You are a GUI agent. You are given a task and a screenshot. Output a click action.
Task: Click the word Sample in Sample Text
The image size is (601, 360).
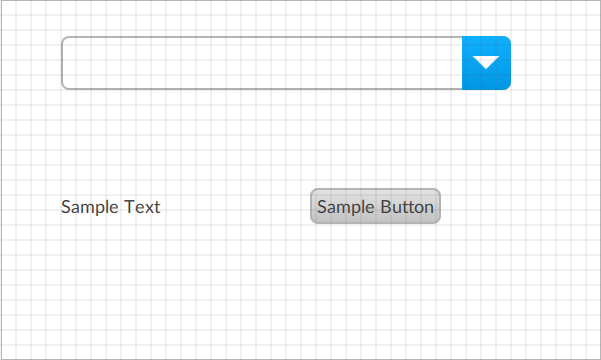pyautogui.click(x=90, y=208)
